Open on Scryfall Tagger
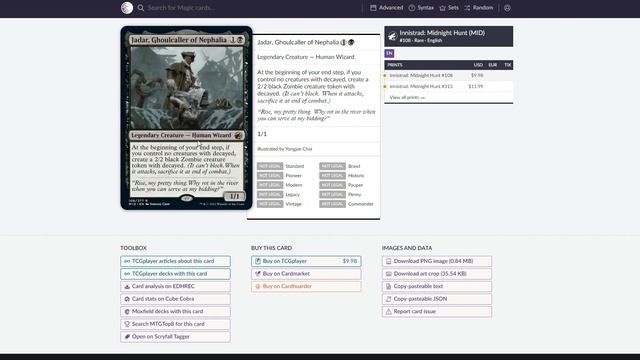Image resolution: width=640 pixels, height=360 pixels. click(176, 337)
